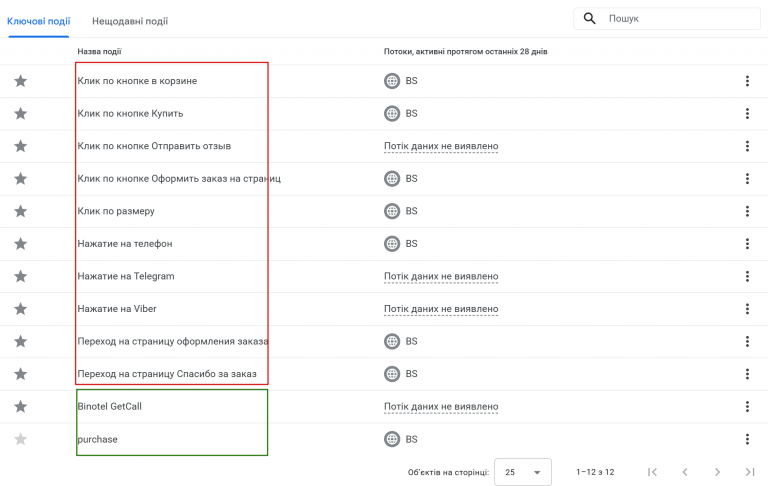Click Потік даних не виявлено for Отправить отзыв
768x486 pixels.
(x=441, y=146)
